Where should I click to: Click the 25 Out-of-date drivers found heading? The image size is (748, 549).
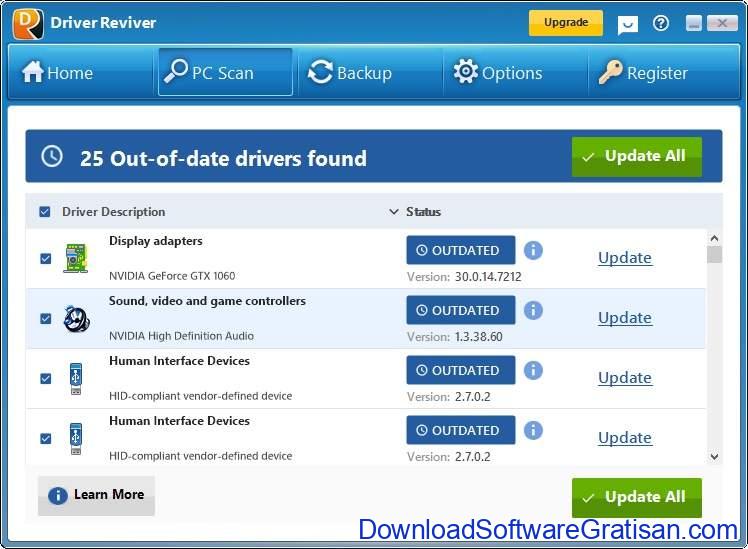pos(223,158)
